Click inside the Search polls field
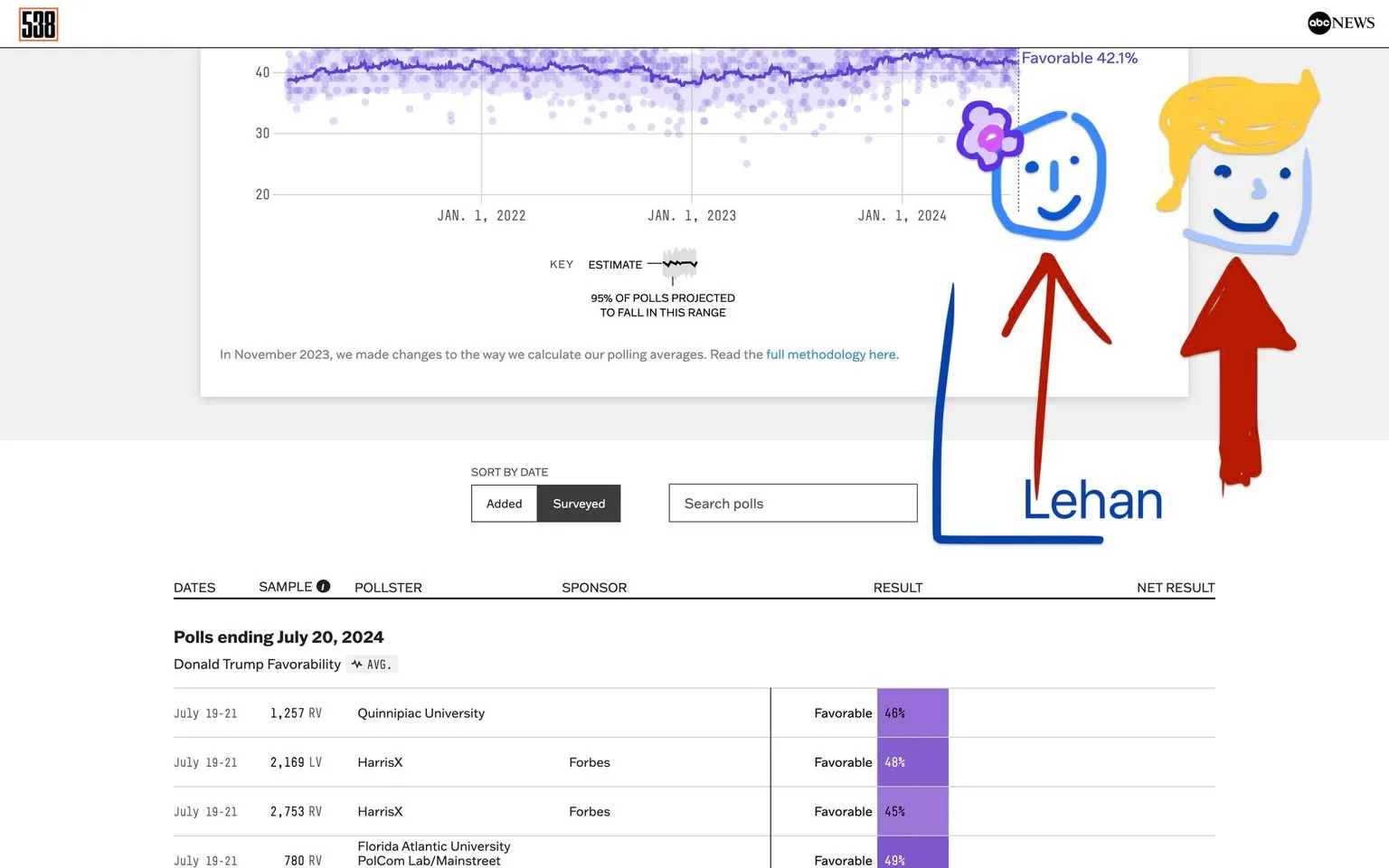Screen dimensions: 1389x868 point(792,503)
